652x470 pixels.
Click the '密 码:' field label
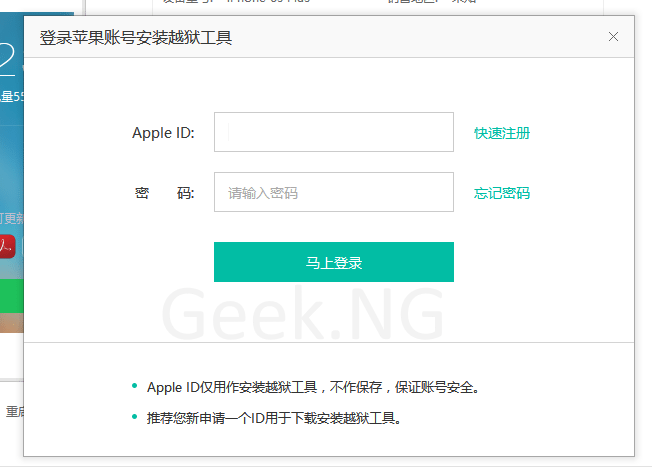[x=165, y=193]
